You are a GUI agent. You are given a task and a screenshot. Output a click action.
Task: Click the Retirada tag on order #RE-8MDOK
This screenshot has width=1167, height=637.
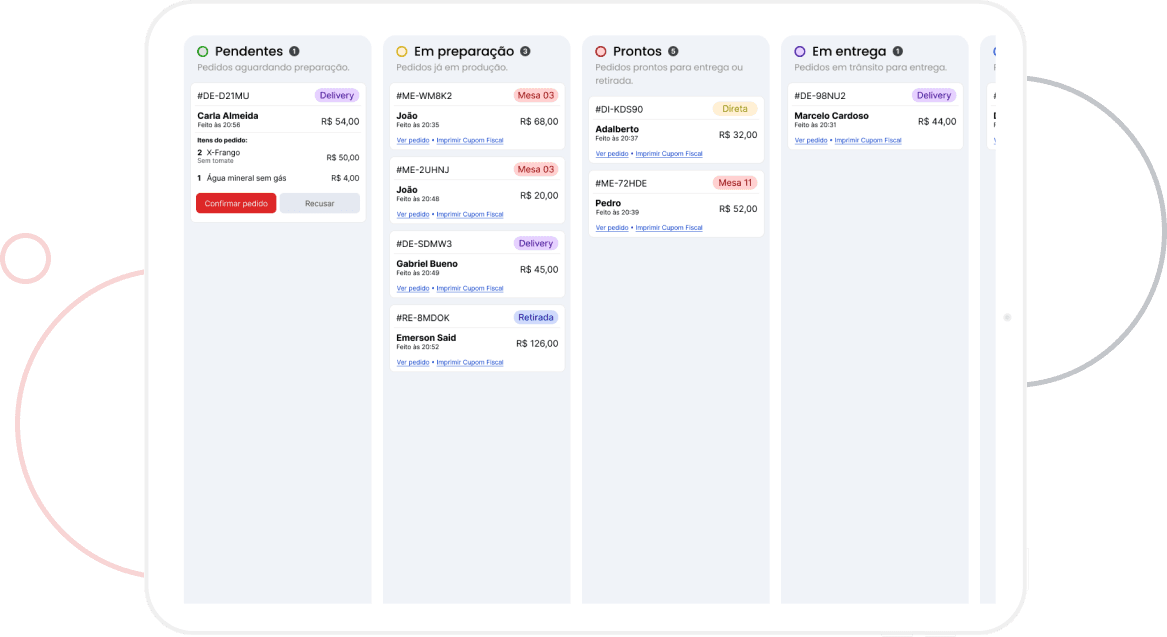[536, 318]
